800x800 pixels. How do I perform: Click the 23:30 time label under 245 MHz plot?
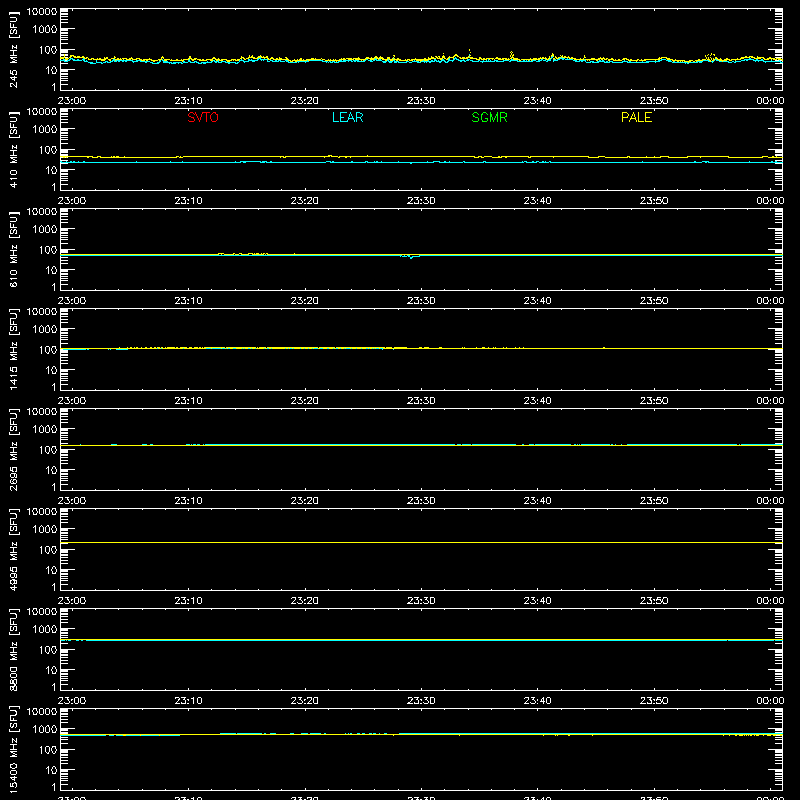421,101
